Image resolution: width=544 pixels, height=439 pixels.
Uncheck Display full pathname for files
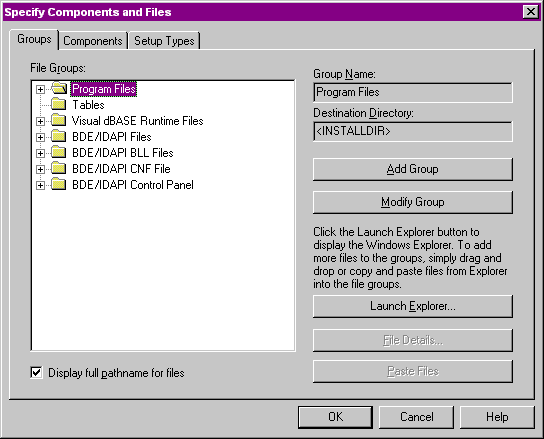click(x=36, y=373)
